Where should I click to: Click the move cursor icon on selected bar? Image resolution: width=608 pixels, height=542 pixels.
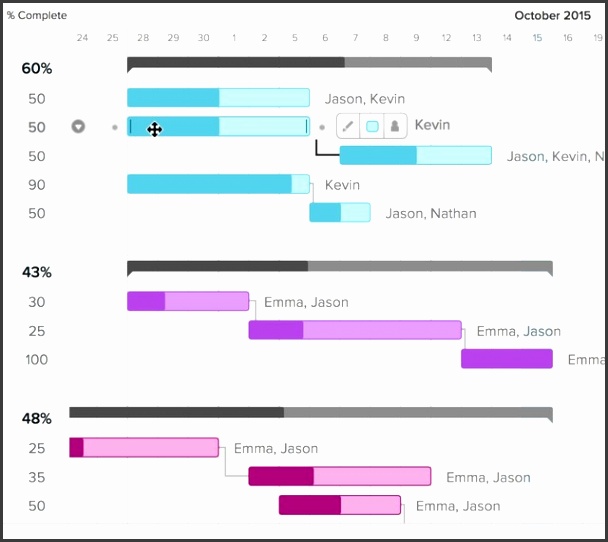[x=155, y=128]
